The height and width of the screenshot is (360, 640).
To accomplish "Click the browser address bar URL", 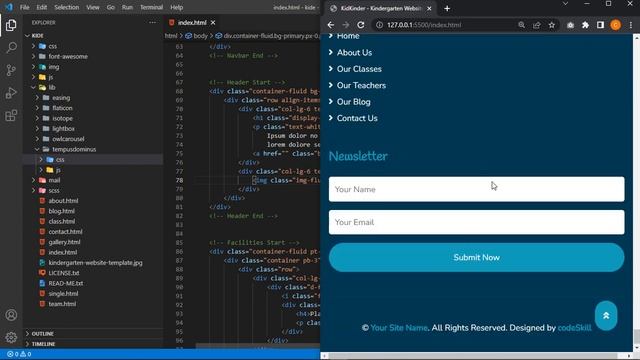I will tap(424, 25).
